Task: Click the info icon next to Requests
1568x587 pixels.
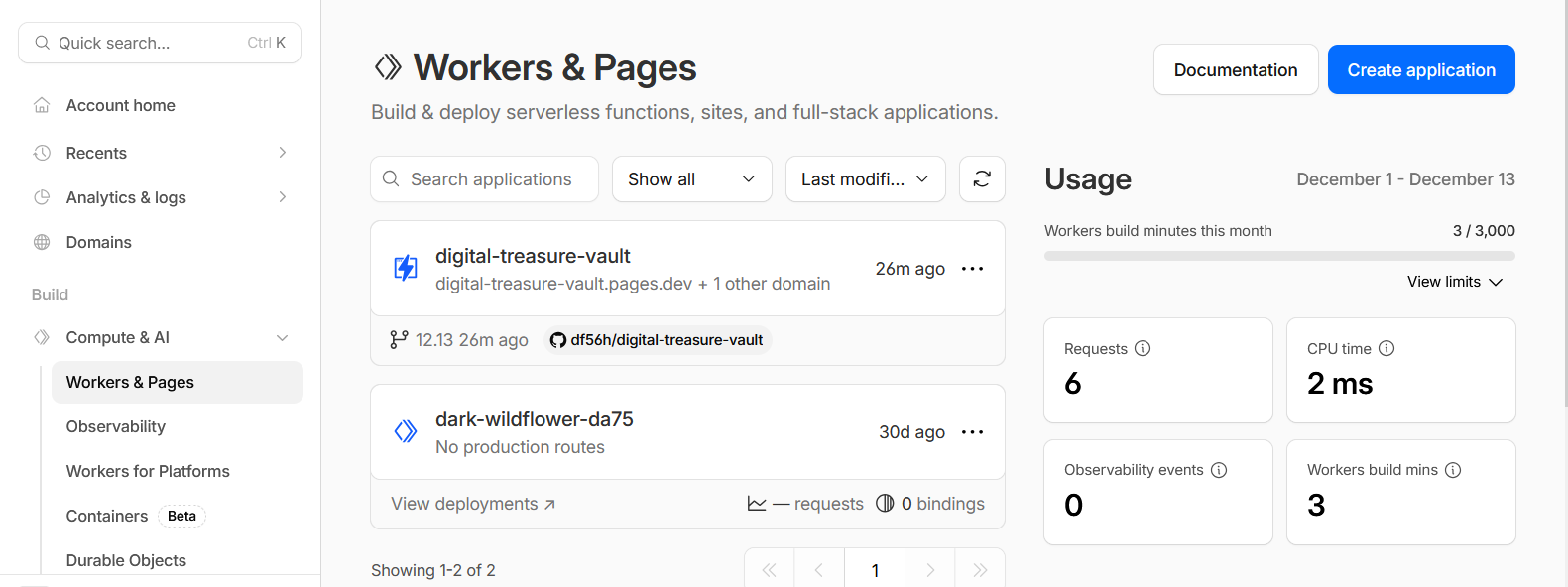Action: coord(1143,348)
